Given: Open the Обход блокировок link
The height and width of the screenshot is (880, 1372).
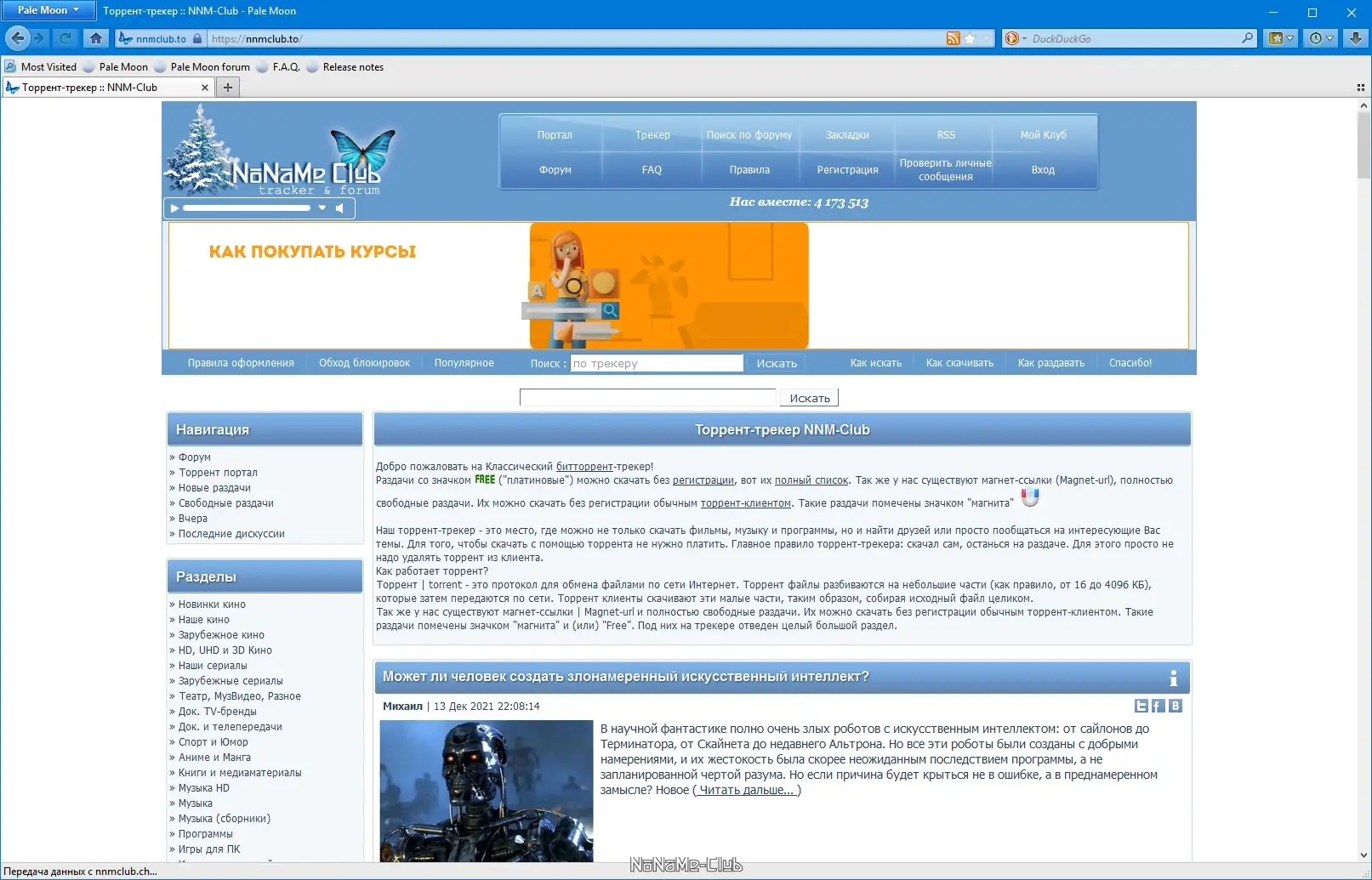Looking at the screenshot, I should pyautogui.click(x=364, y=363).
